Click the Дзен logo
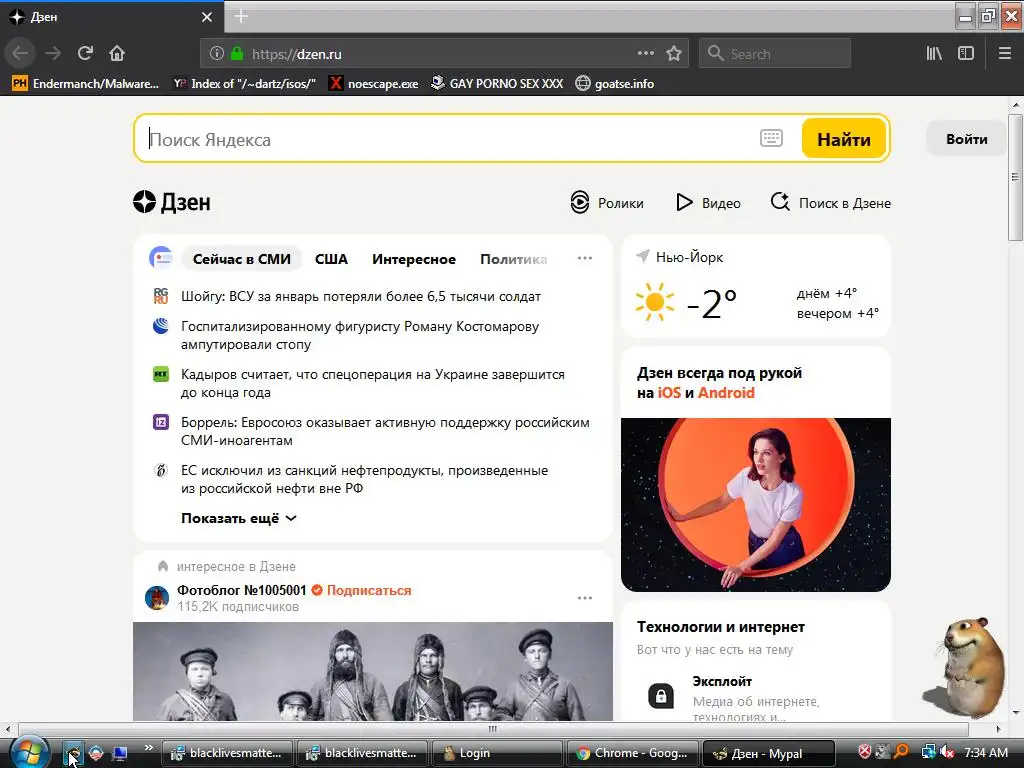Image resolution: width=1024 pixels, height=768 pixels. click(x=172, y=202)
